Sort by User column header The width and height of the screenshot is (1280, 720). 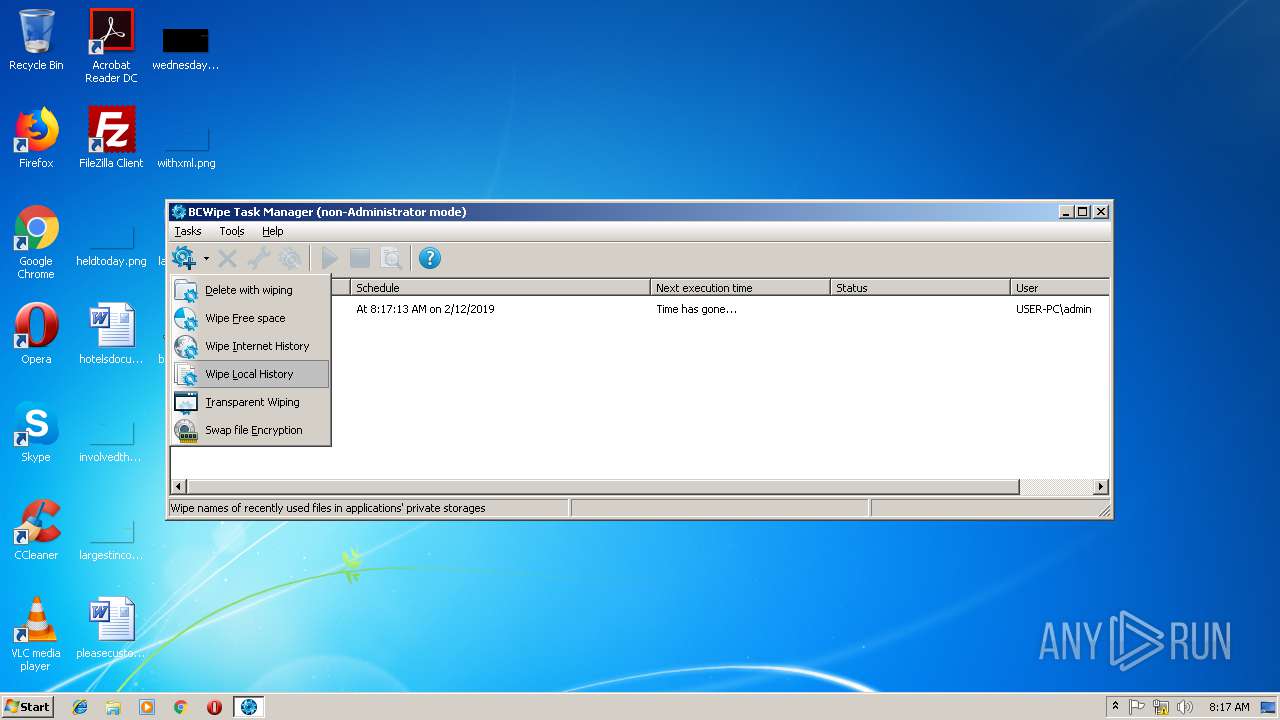(x=1059, y=288)
